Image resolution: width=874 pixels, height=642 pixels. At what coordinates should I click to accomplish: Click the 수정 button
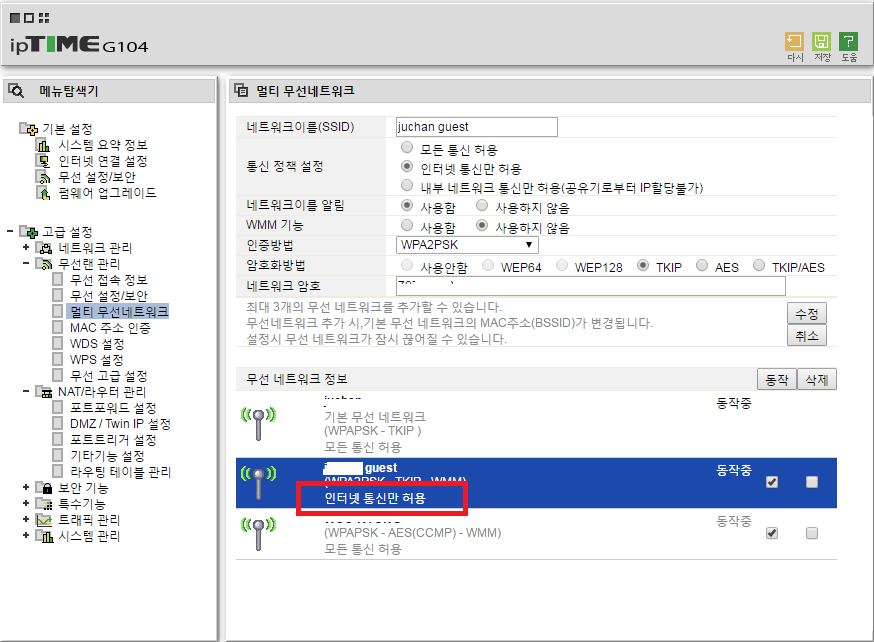(807, 314)
